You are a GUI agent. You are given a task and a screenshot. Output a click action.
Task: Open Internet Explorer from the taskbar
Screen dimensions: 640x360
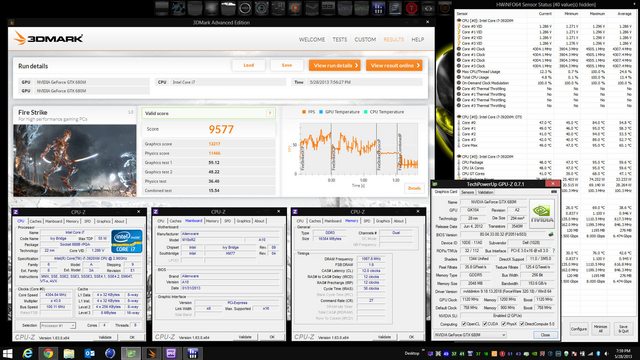tap(28, 353)
